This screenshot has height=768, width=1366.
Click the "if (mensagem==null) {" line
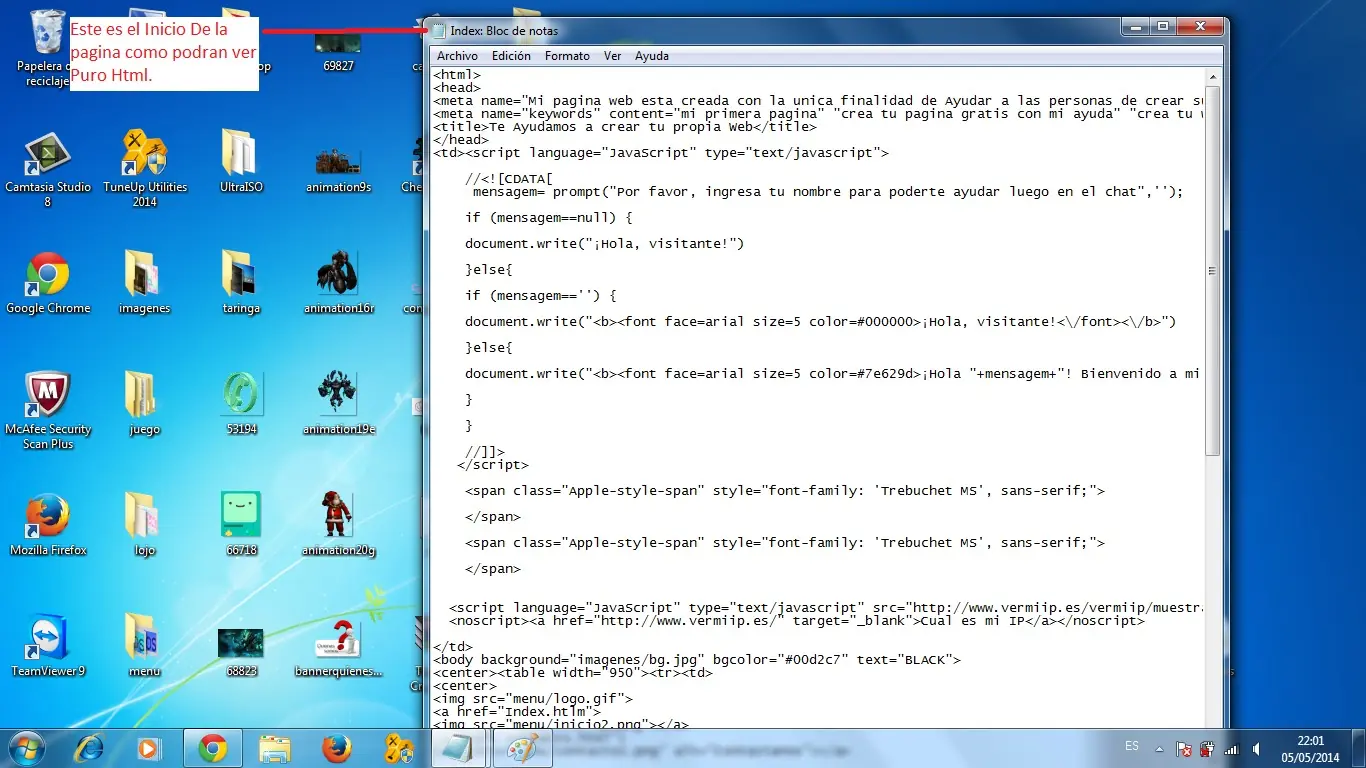coord(549,217)
